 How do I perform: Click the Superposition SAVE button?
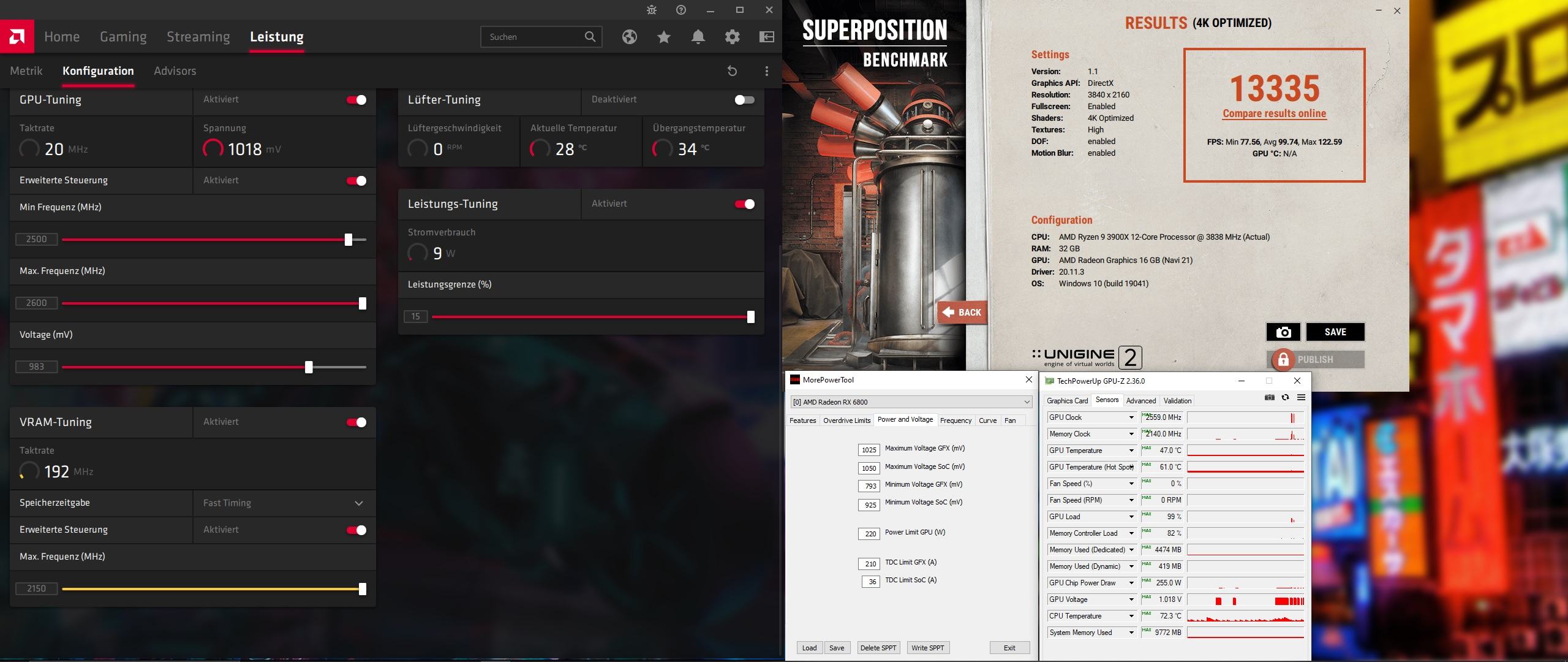1335,332
